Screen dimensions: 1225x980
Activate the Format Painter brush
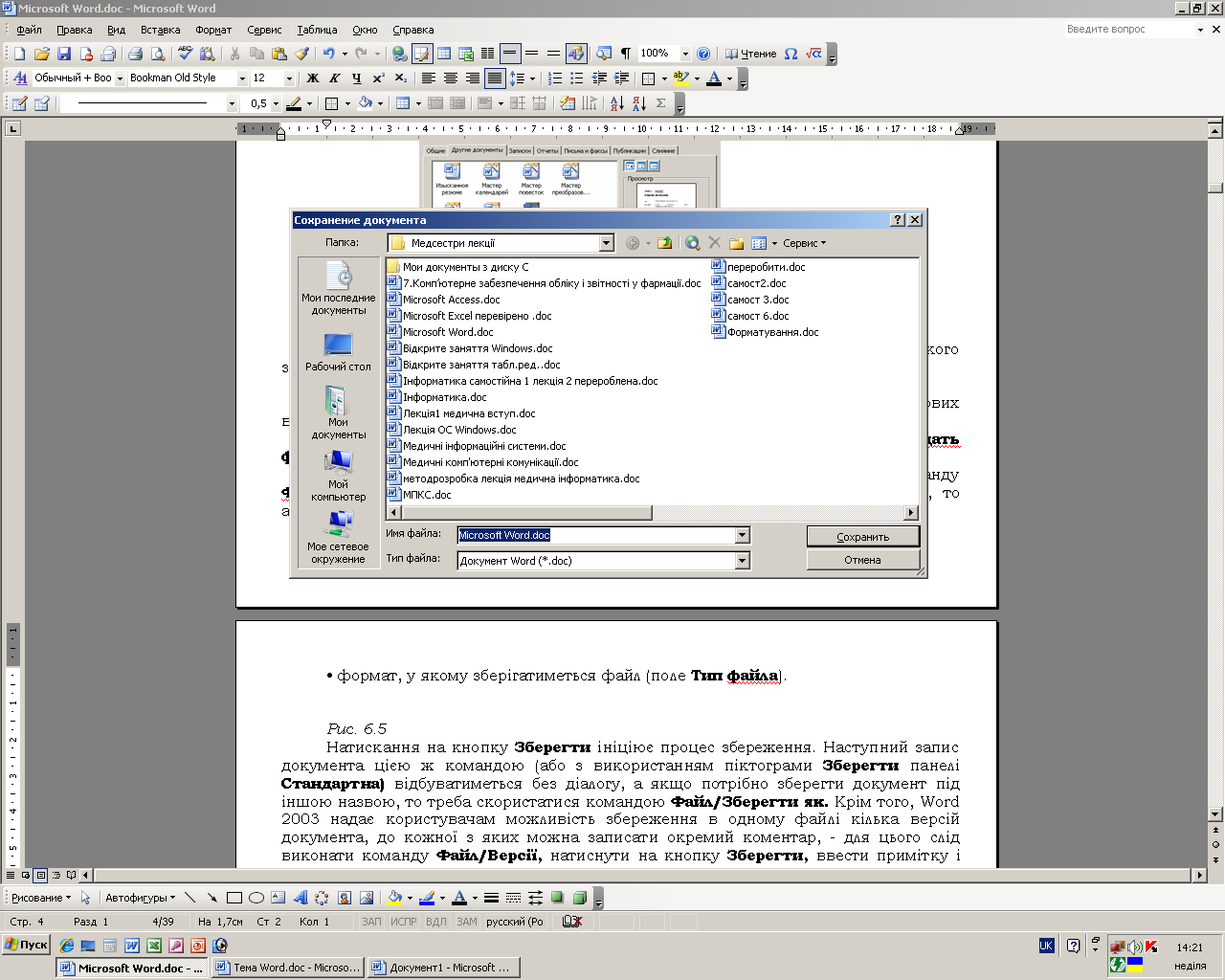(301, 54)
